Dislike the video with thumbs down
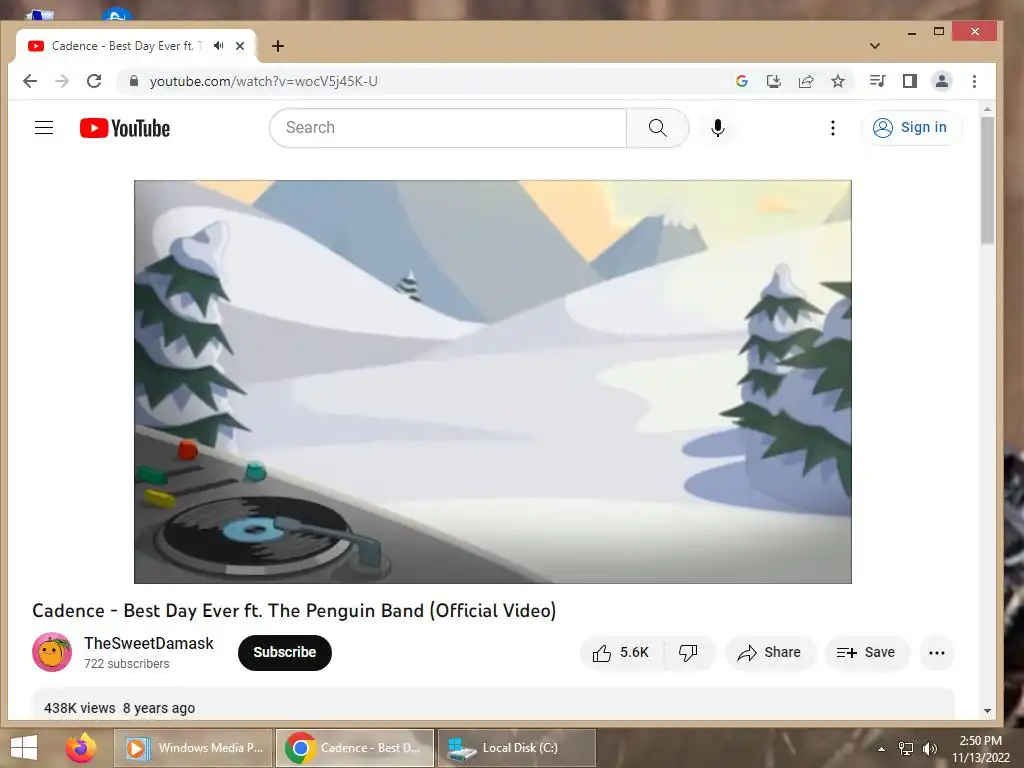 click(689, 652)
